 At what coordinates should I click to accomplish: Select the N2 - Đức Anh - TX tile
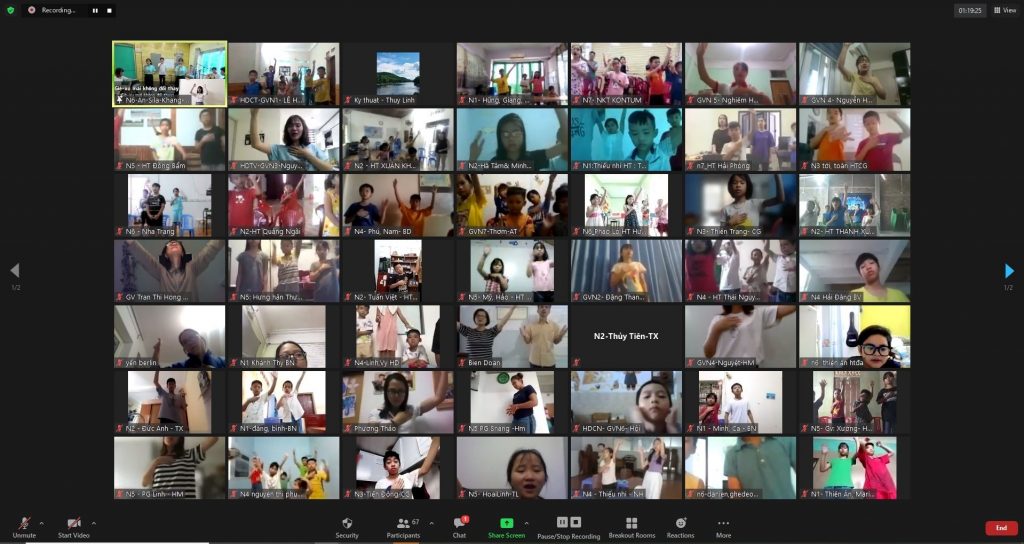(x=170, y=402)
